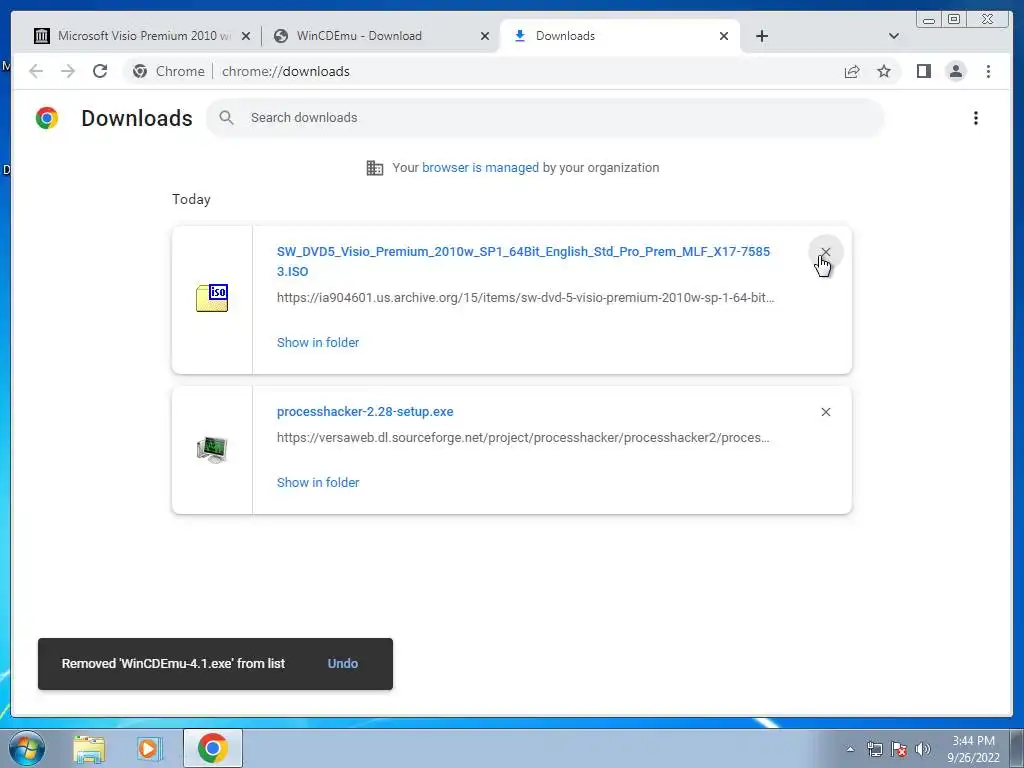Open the tab search chevron dropdown

pyautogui.click(x=893, y=36)
